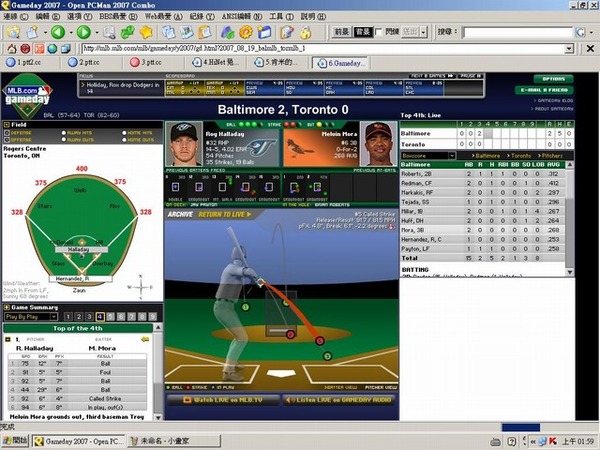Click the red round icon next to home
600x450 pixels.
25,49
